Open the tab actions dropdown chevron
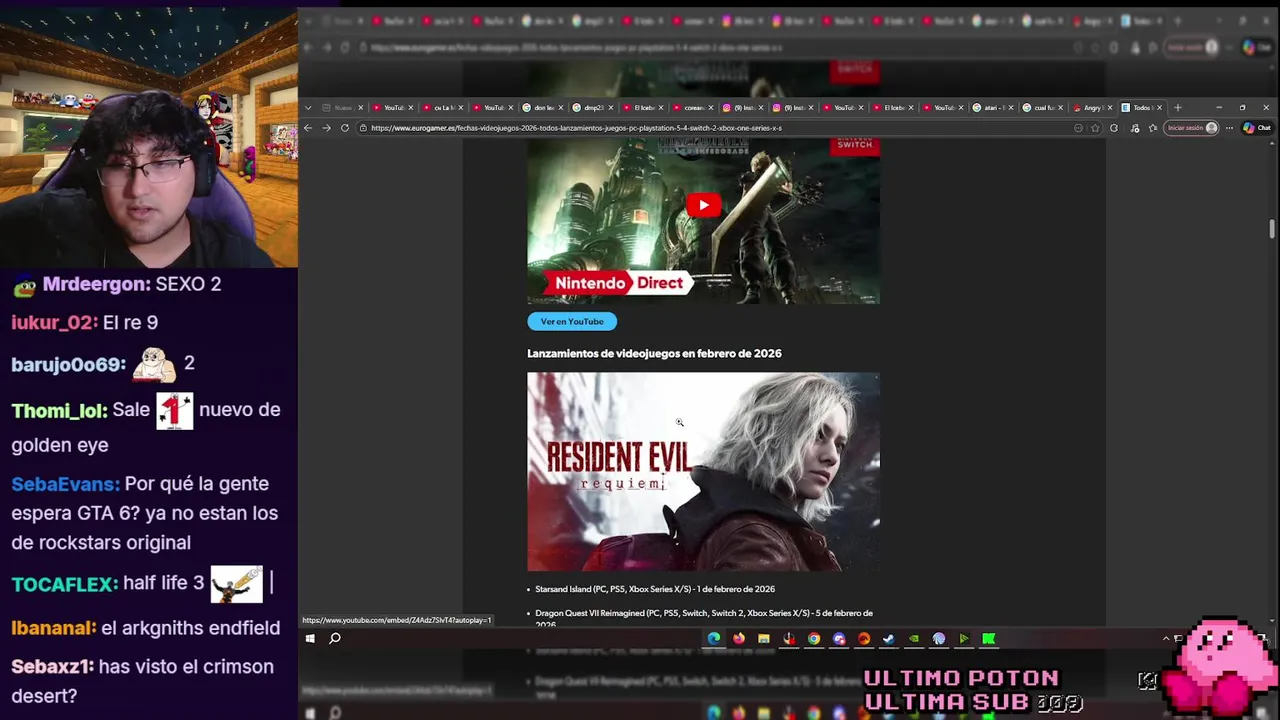1280x720 pixels. coord(308,107)
